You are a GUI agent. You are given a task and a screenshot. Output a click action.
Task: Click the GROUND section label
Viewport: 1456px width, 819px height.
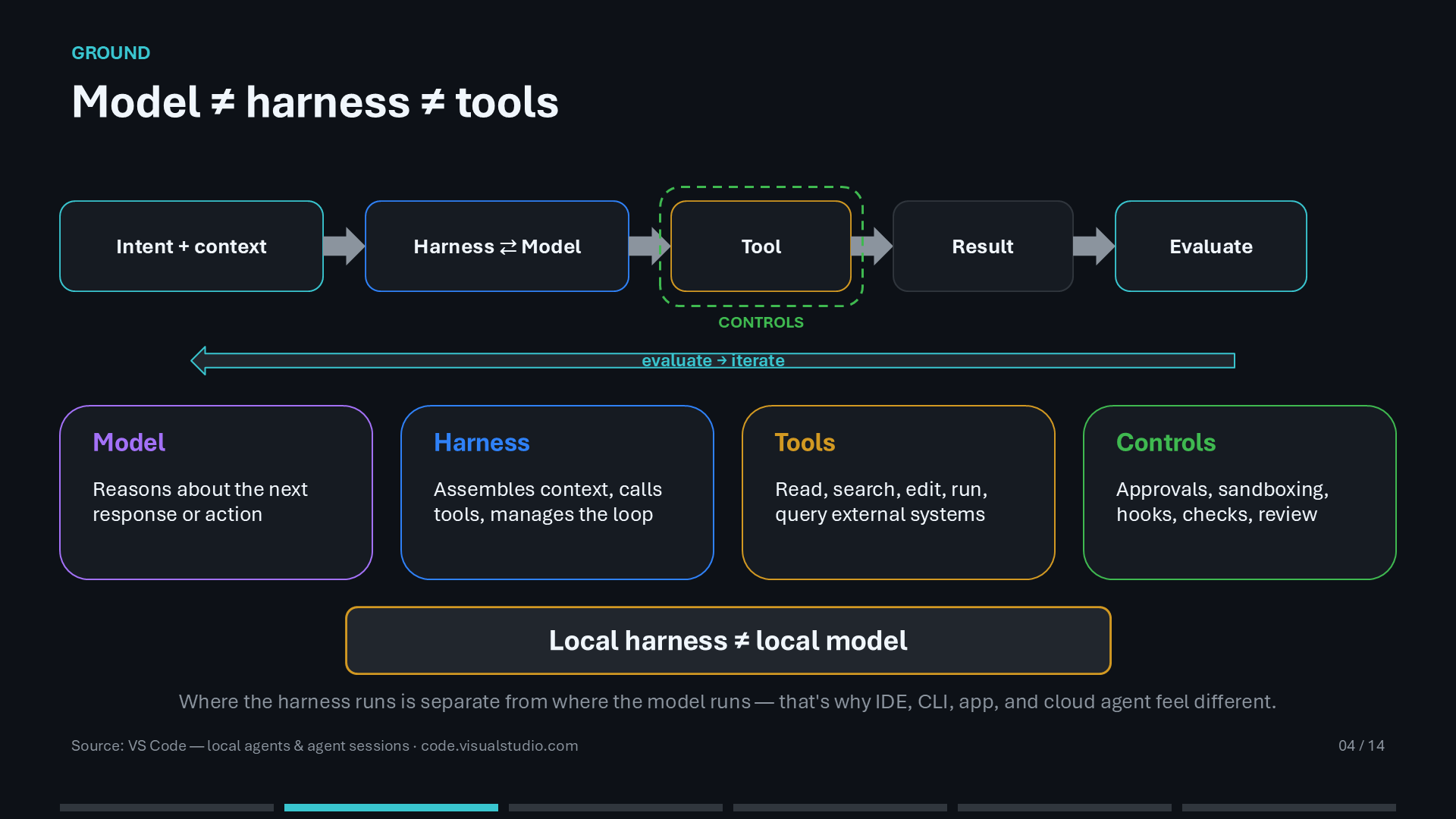(x=111, y=53)
